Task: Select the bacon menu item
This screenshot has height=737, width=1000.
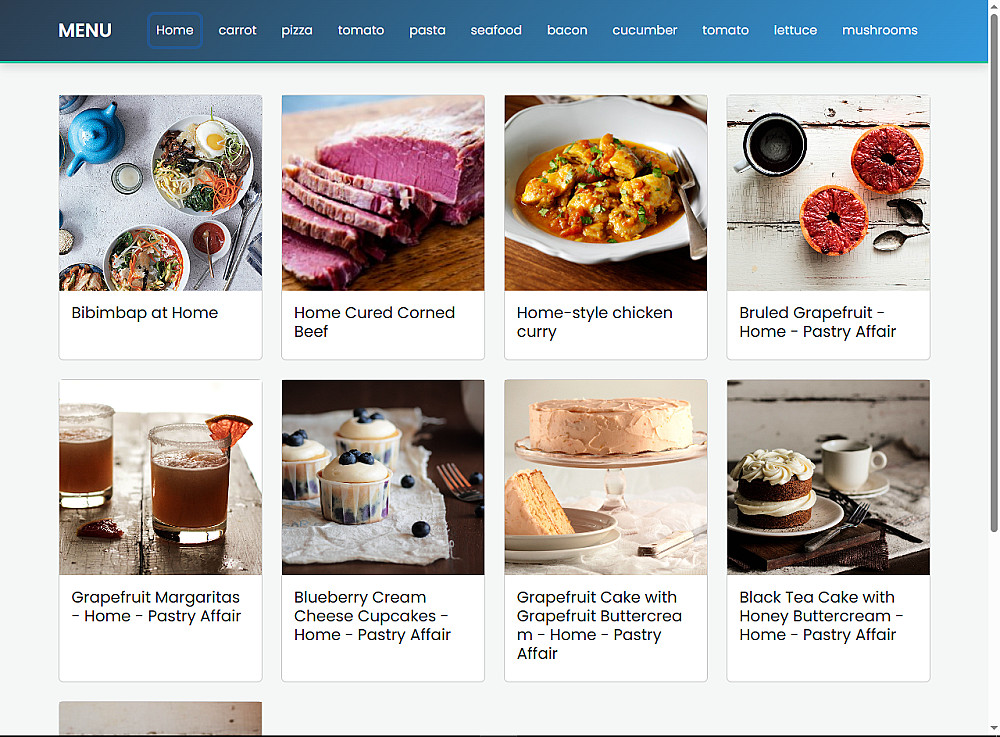Action: [567, 30]
